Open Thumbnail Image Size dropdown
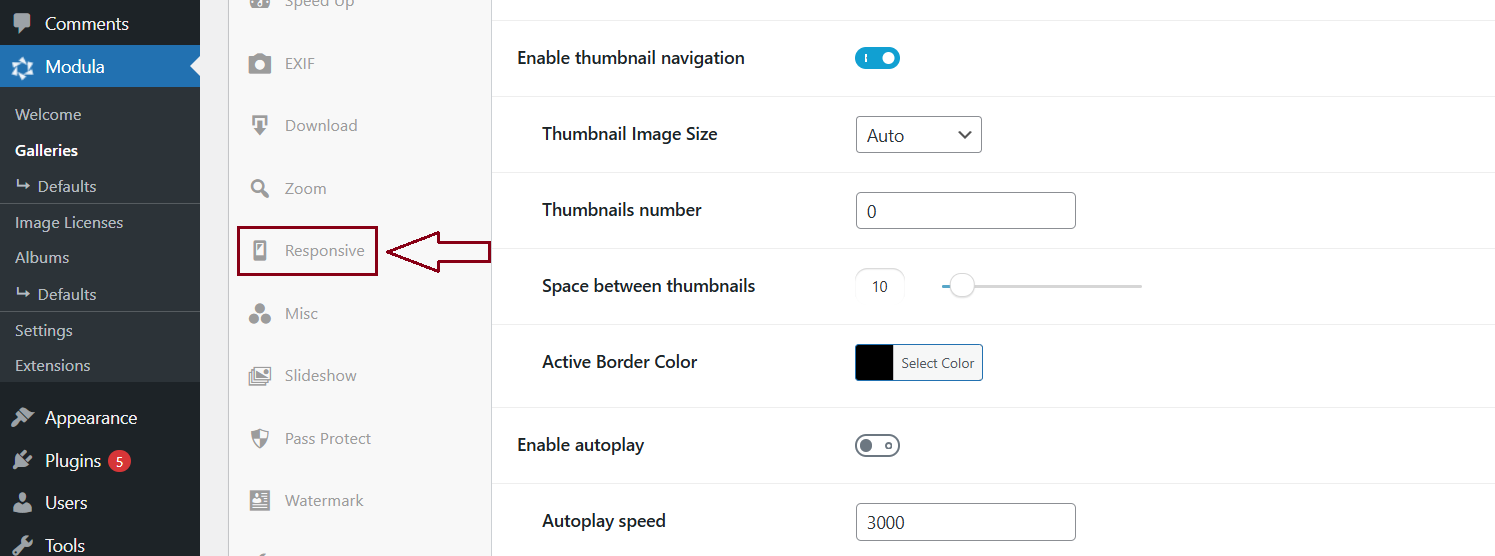 point(918,135)
